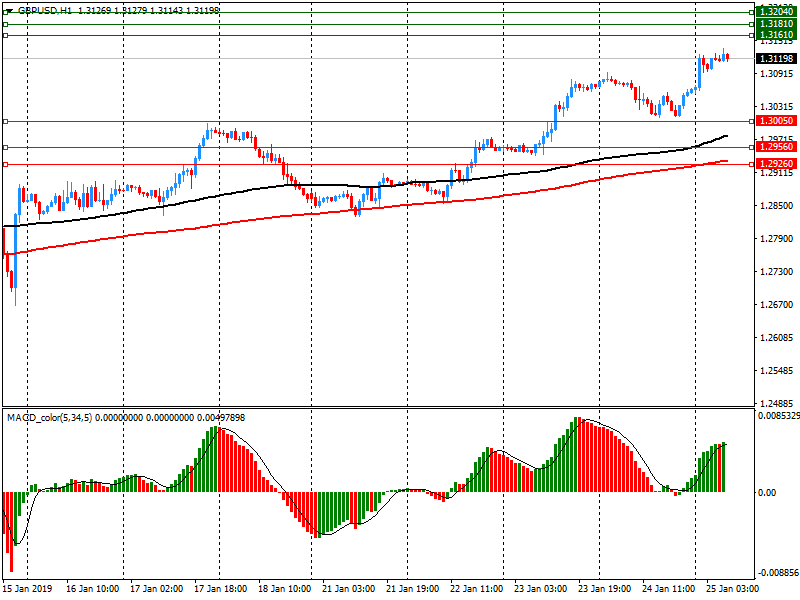Click the 23 Jan 03:00 time label
The width and height of the screenshot is (800, 600).
pos(540,588)
